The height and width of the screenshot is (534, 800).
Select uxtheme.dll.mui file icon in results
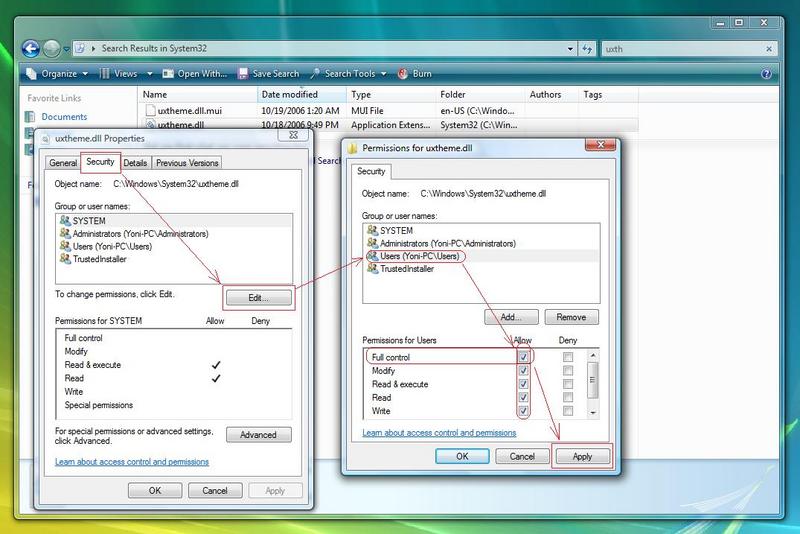point(150,110)
